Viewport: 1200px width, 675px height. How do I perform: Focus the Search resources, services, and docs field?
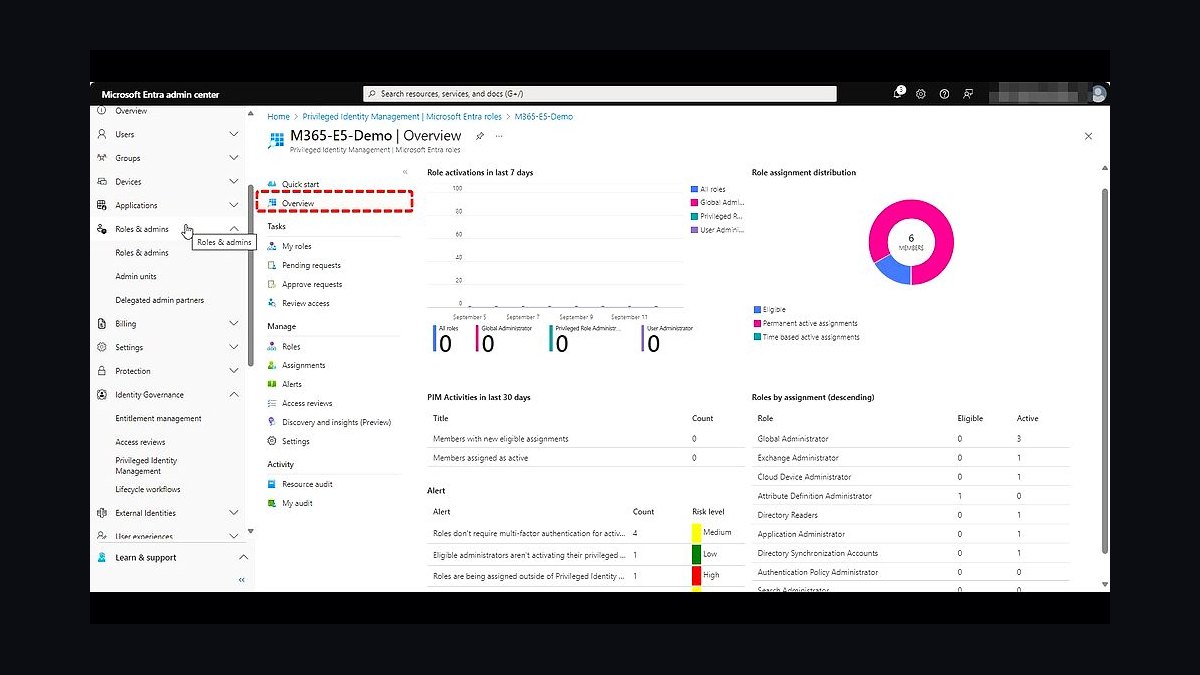(x=599, y=94)
